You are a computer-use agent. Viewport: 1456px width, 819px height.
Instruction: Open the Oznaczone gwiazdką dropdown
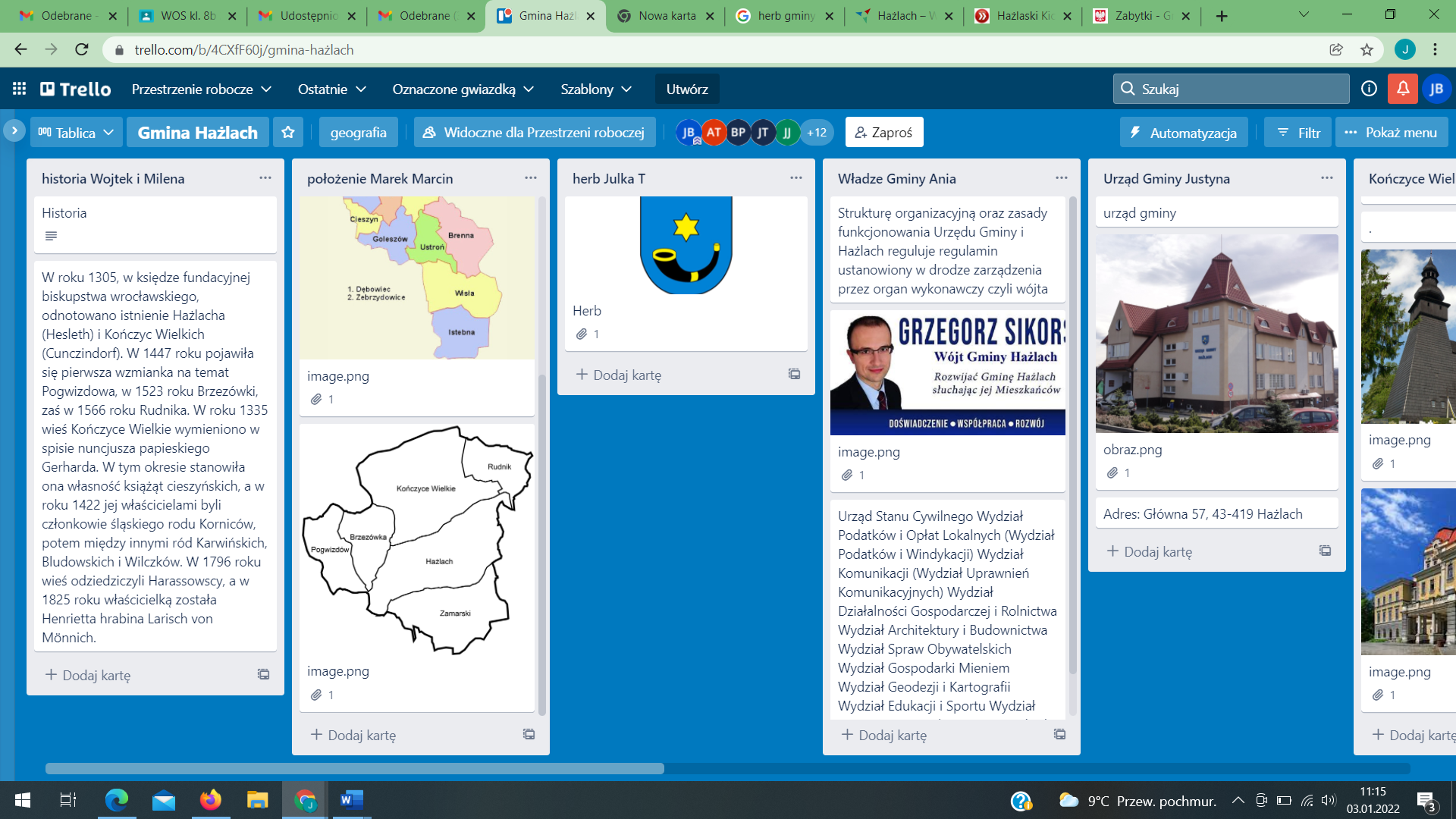(463, 89)
